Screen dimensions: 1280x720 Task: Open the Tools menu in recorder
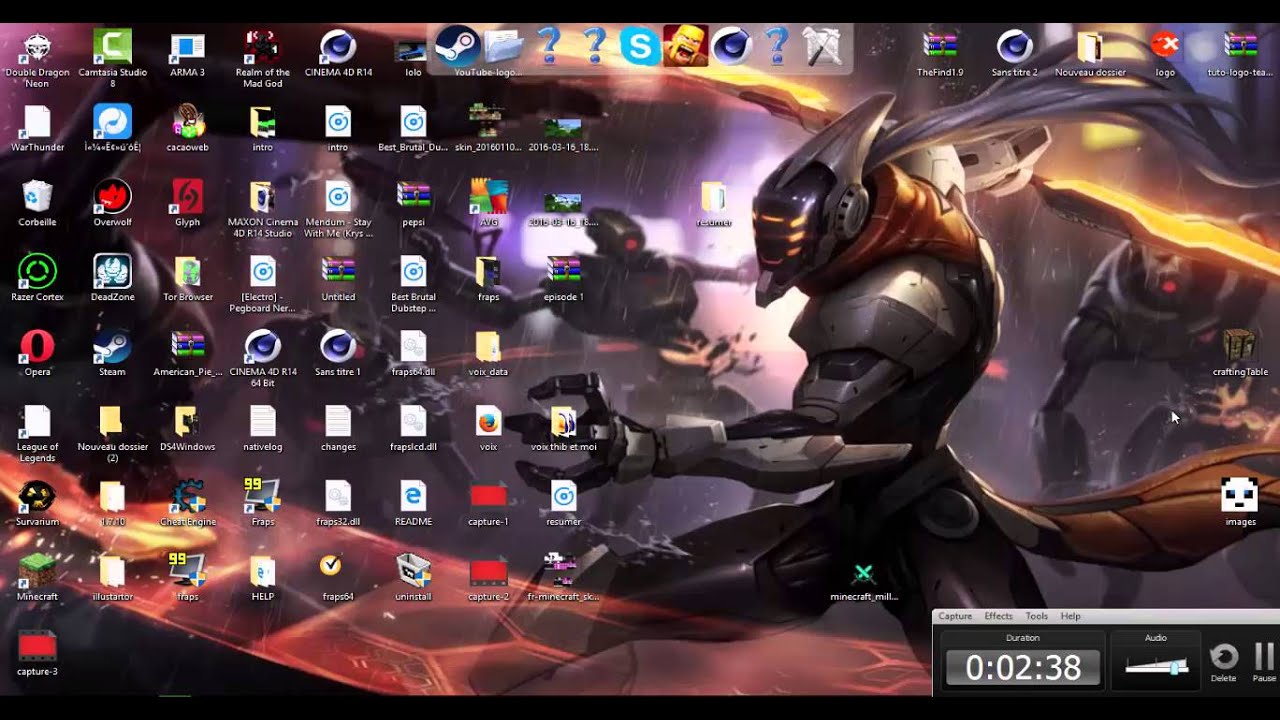1037,616
